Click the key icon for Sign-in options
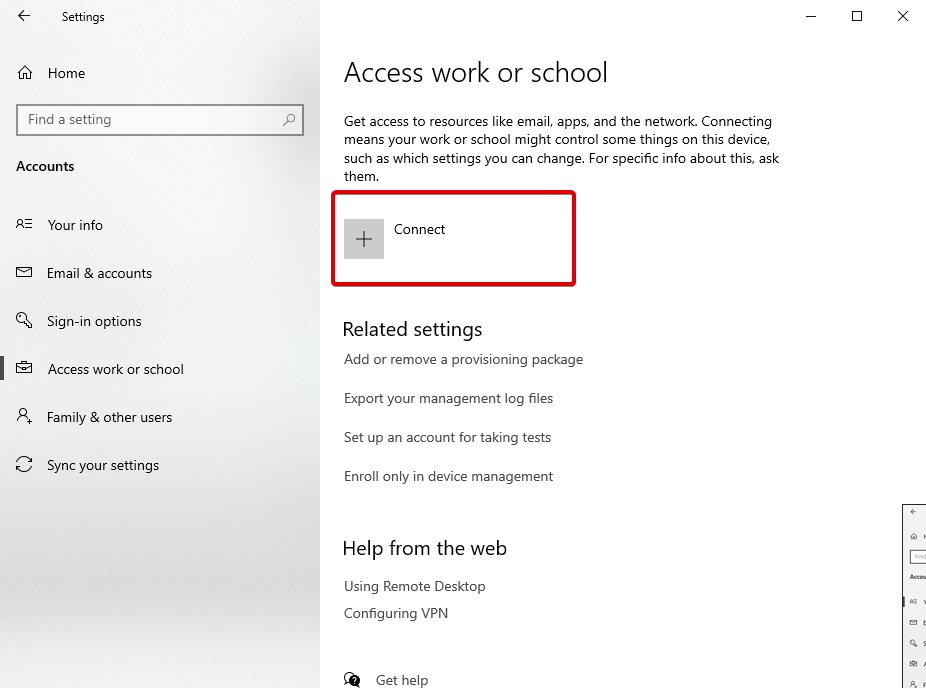This screenshot has height=688, width=926. tap(24, 320)
